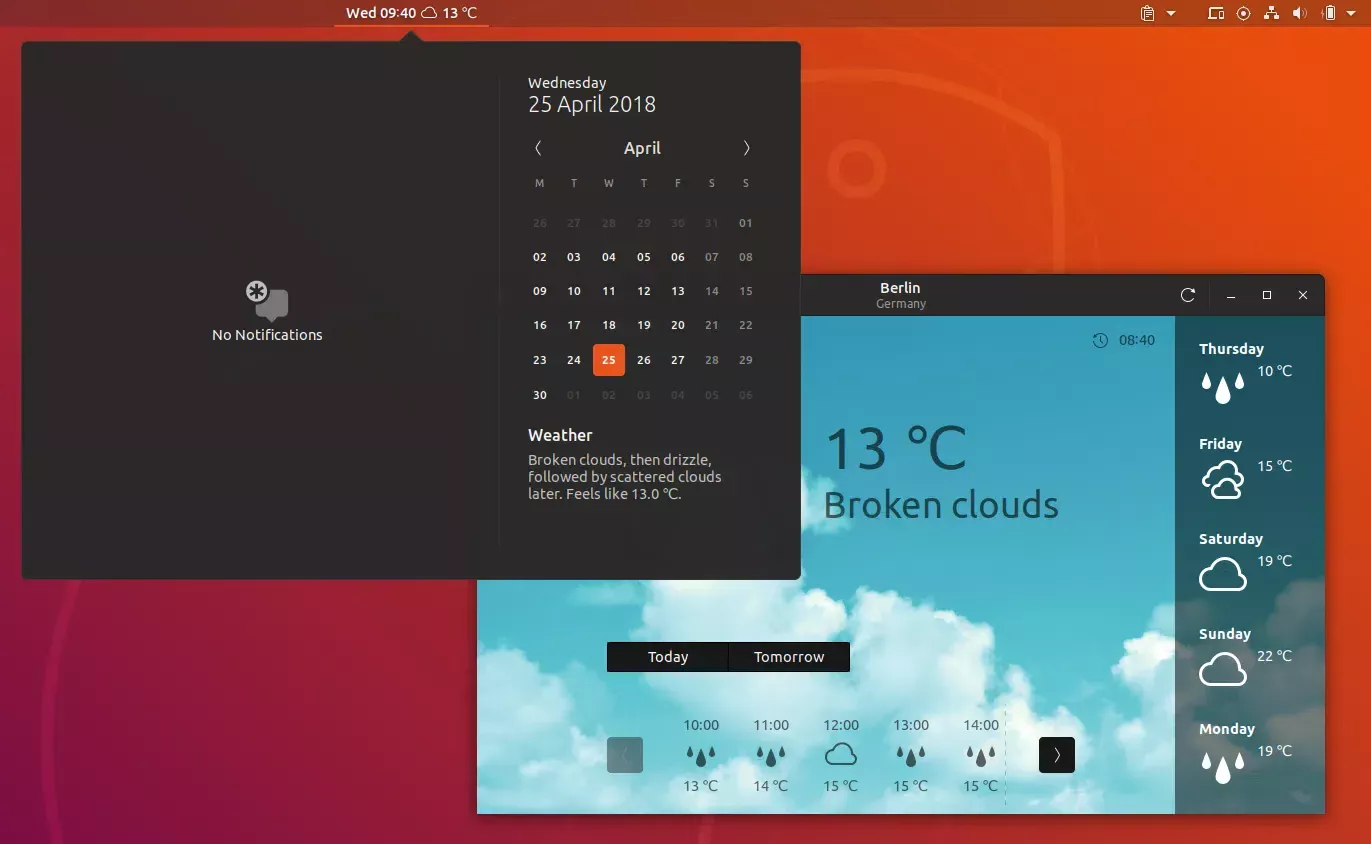The height and width of the screenshot is (844, 1371).
Task: Select Saturday cloud forecast icon
Action: [x=1222, y=575]
